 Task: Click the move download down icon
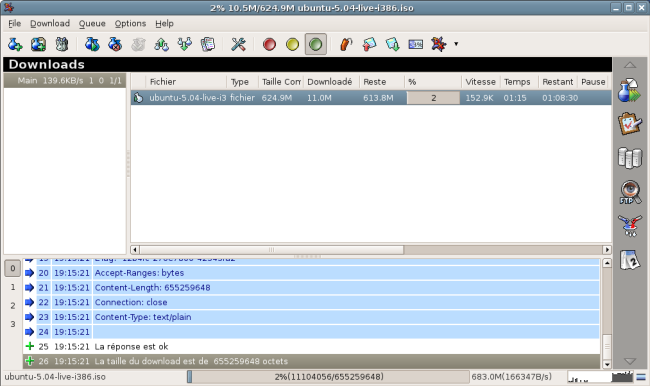pyautogui.click(x=184, y=44)
